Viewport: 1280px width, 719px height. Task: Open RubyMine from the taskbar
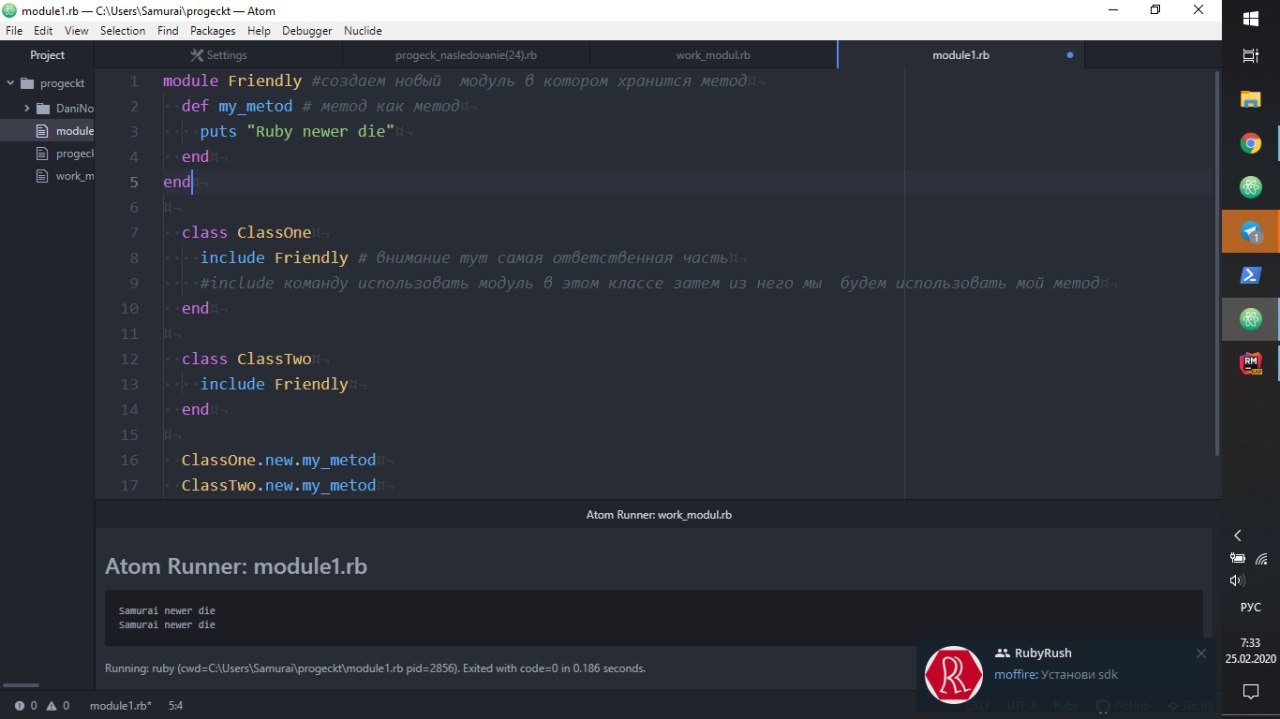pyautogui.click(x=1250, y=363)
